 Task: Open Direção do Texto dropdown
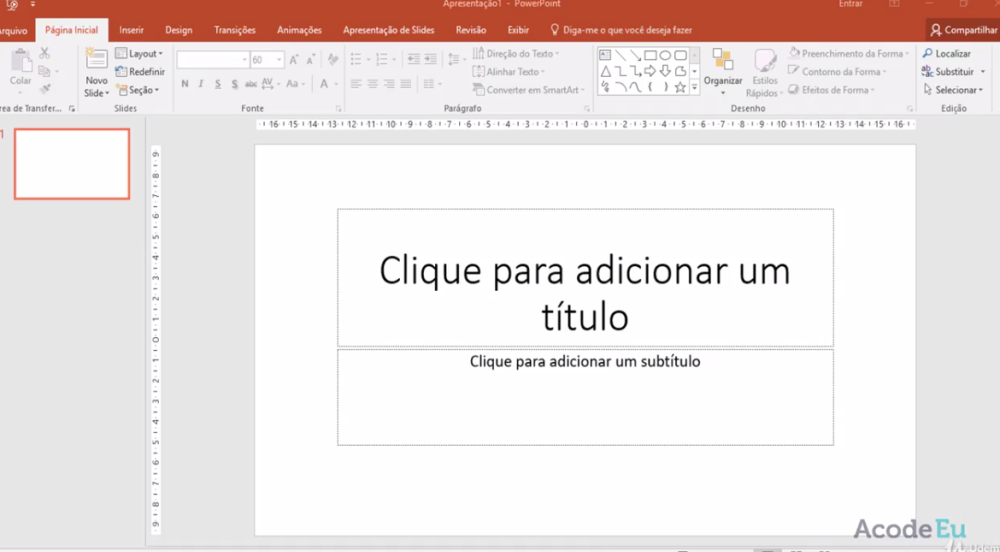pos(516,54)
